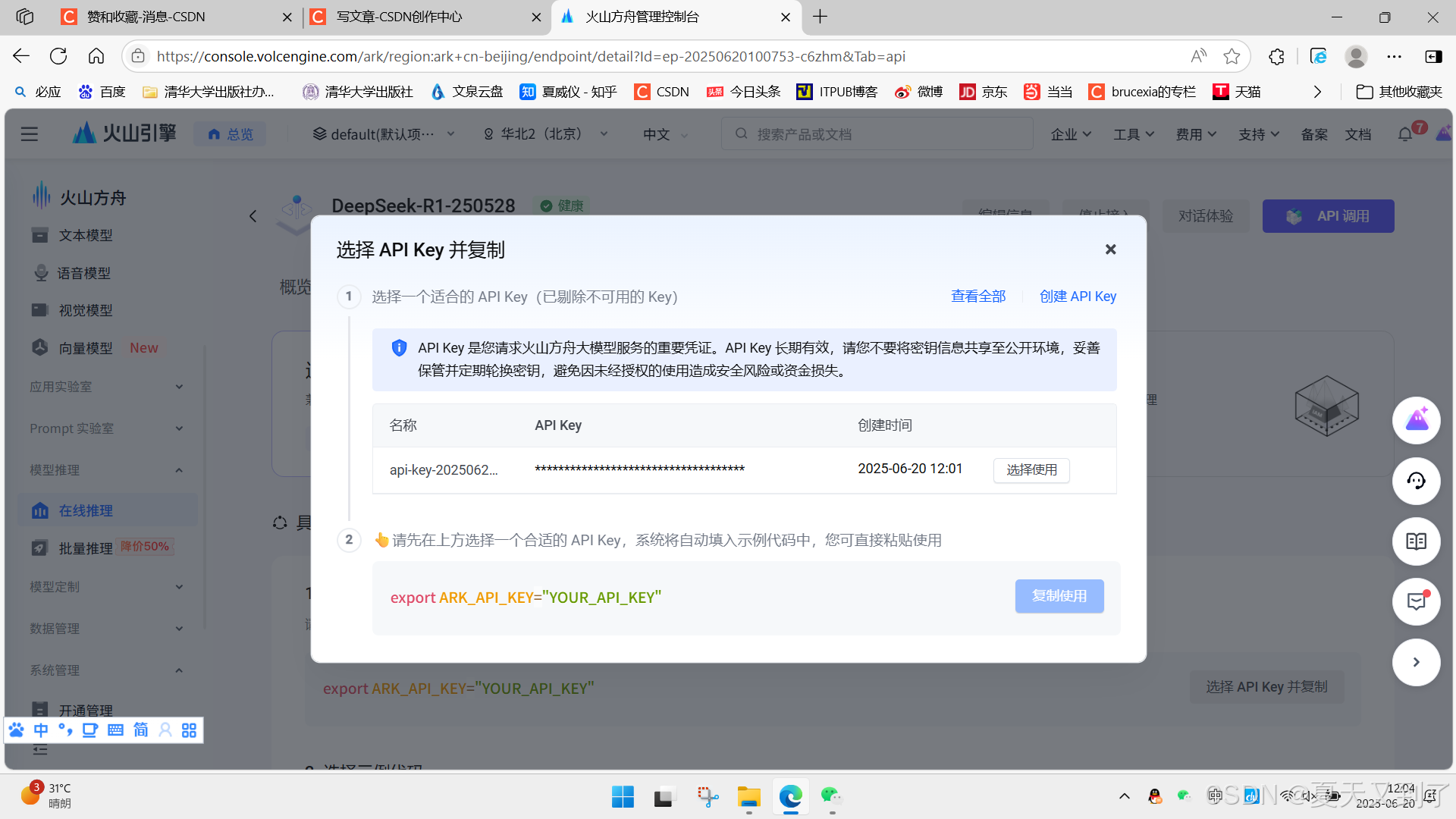Collapse the 模型推理 sidebar section

click(x=179, y=470)
